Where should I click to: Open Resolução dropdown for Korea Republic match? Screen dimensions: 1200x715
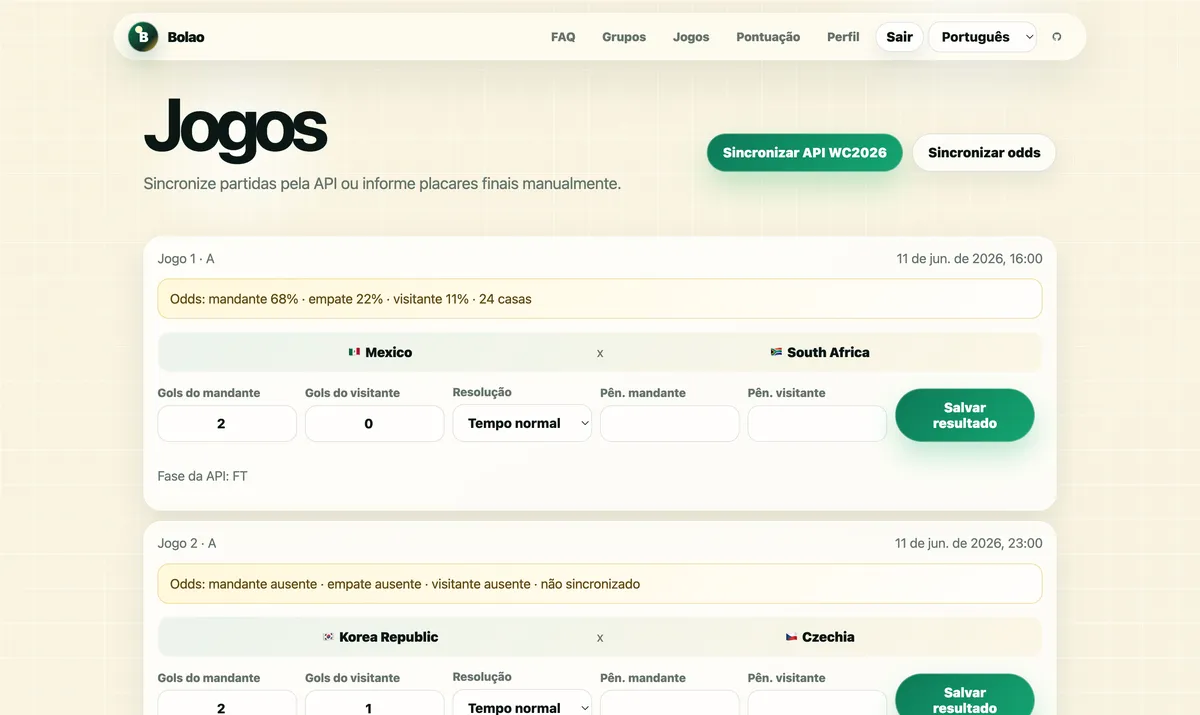522,703
